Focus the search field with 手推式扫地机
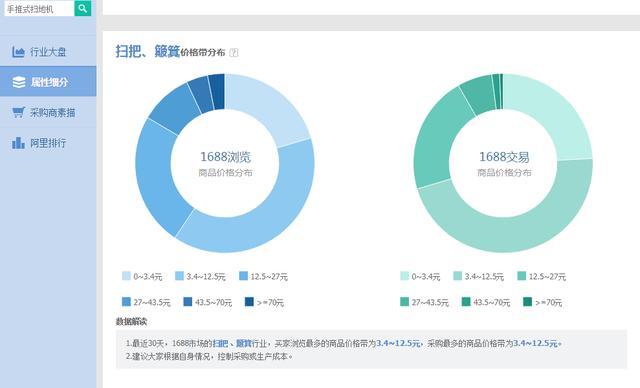 coord(39,9)
